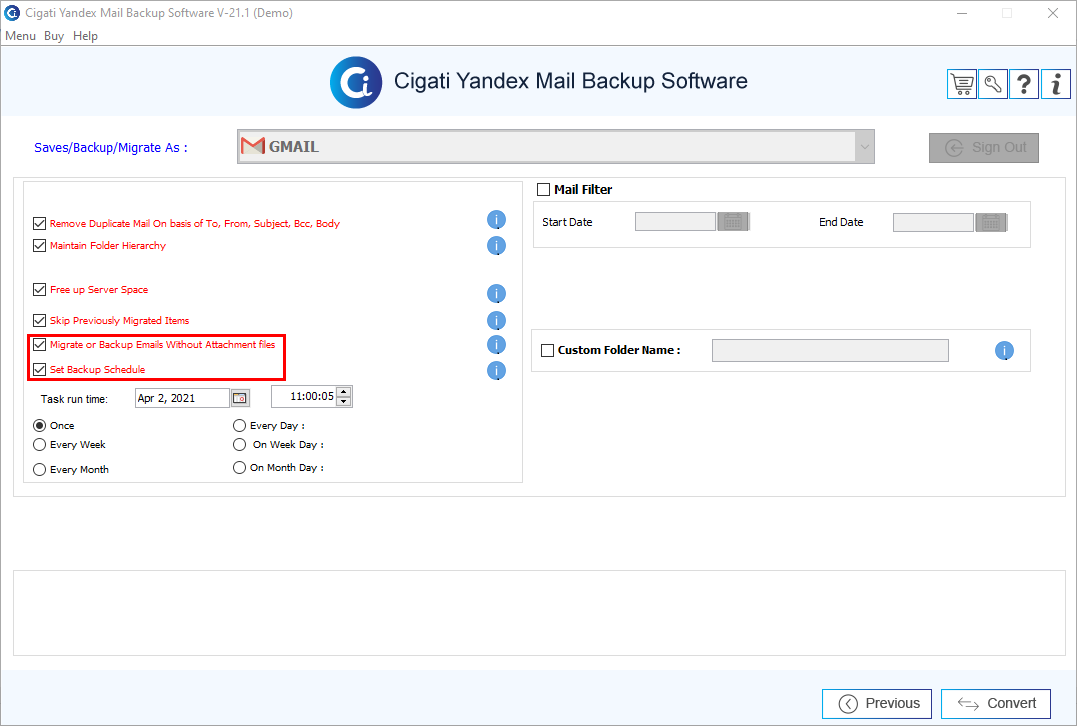Toggle Free up Server Space checkbox
The width and height of the screenshot is (1077, 726).
[39, 289]
